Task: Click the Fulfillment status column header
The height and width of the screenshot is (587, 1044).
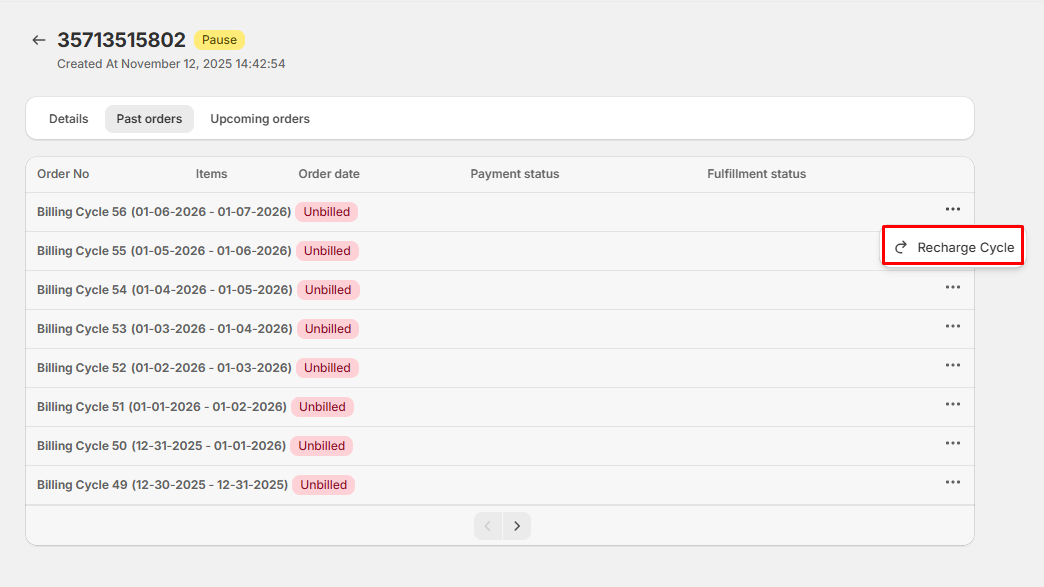Action: point(756,174)
